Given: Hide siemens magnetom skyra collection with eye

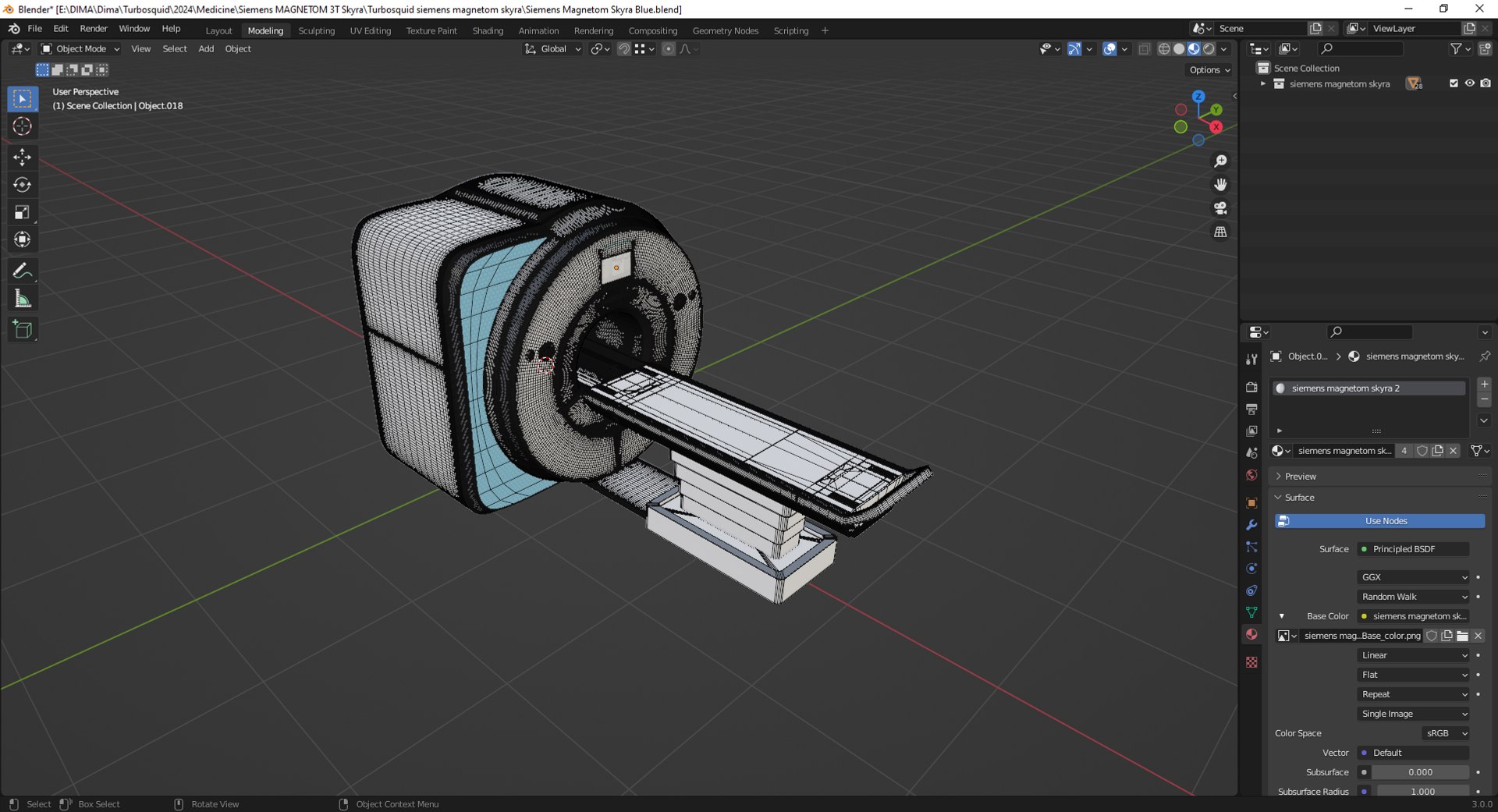Looking at the screenshot, I should click(x=1469, y=83).
